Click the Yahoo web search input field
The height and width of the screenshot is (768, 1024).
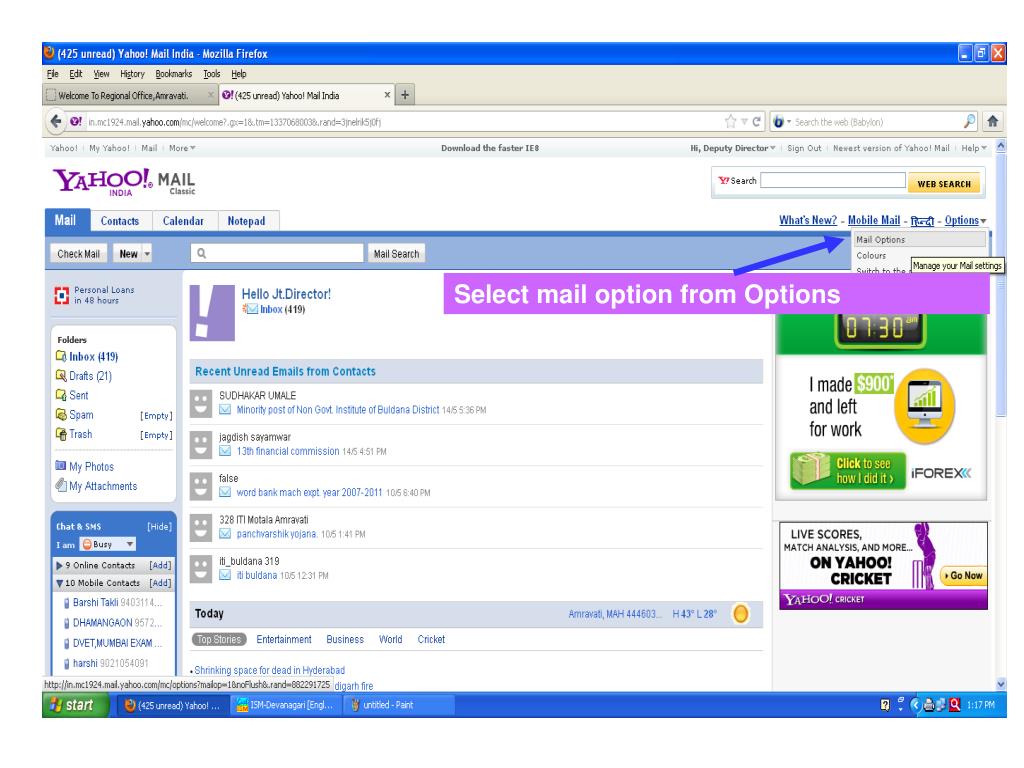click(833, 180)
